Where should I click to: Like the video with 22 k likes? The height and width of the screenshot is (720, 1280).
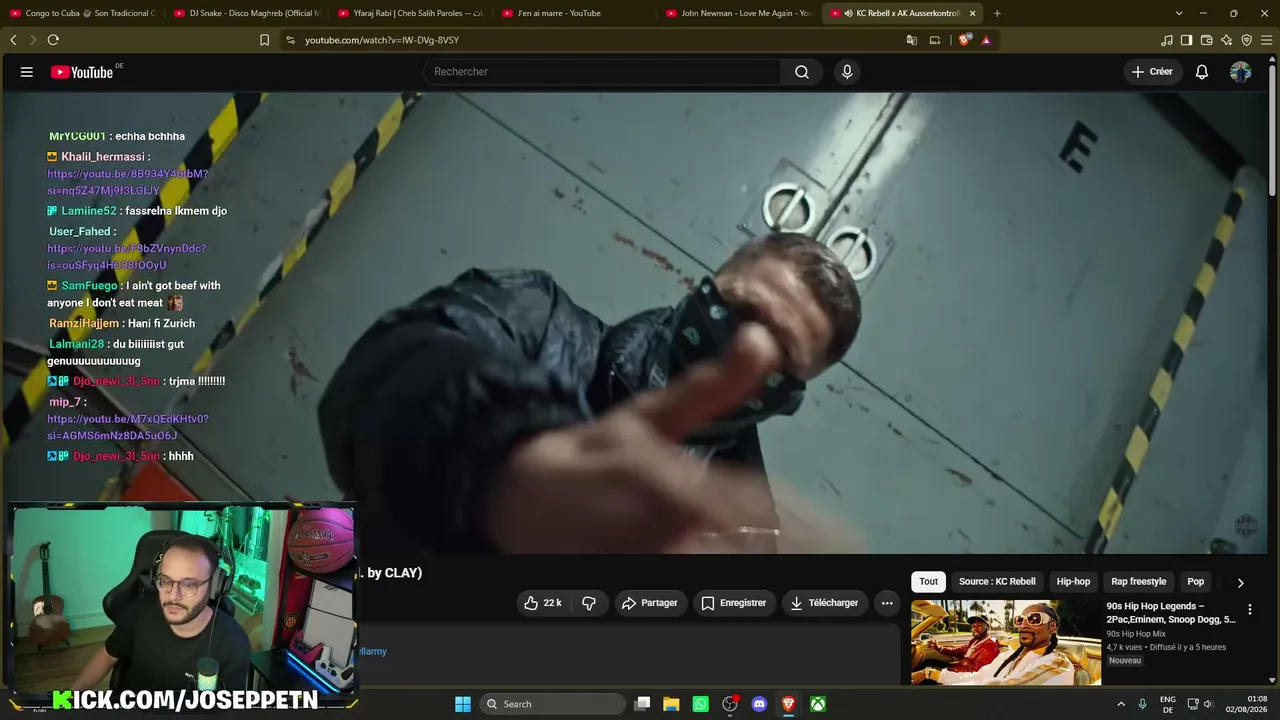[x=543, y=603]
